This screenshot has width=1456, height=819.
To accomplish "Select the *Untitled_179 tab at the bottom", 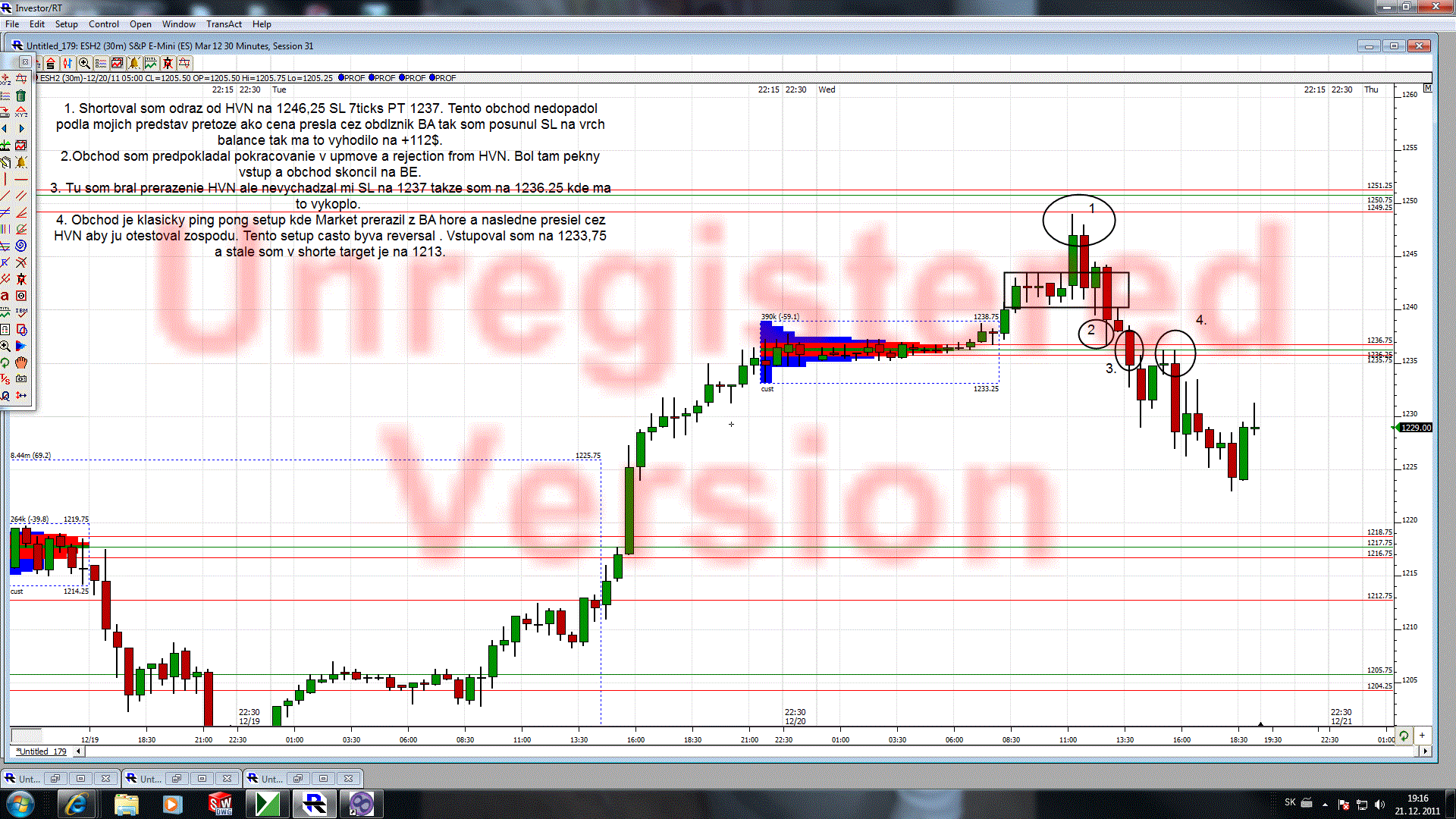I will 42,752.
